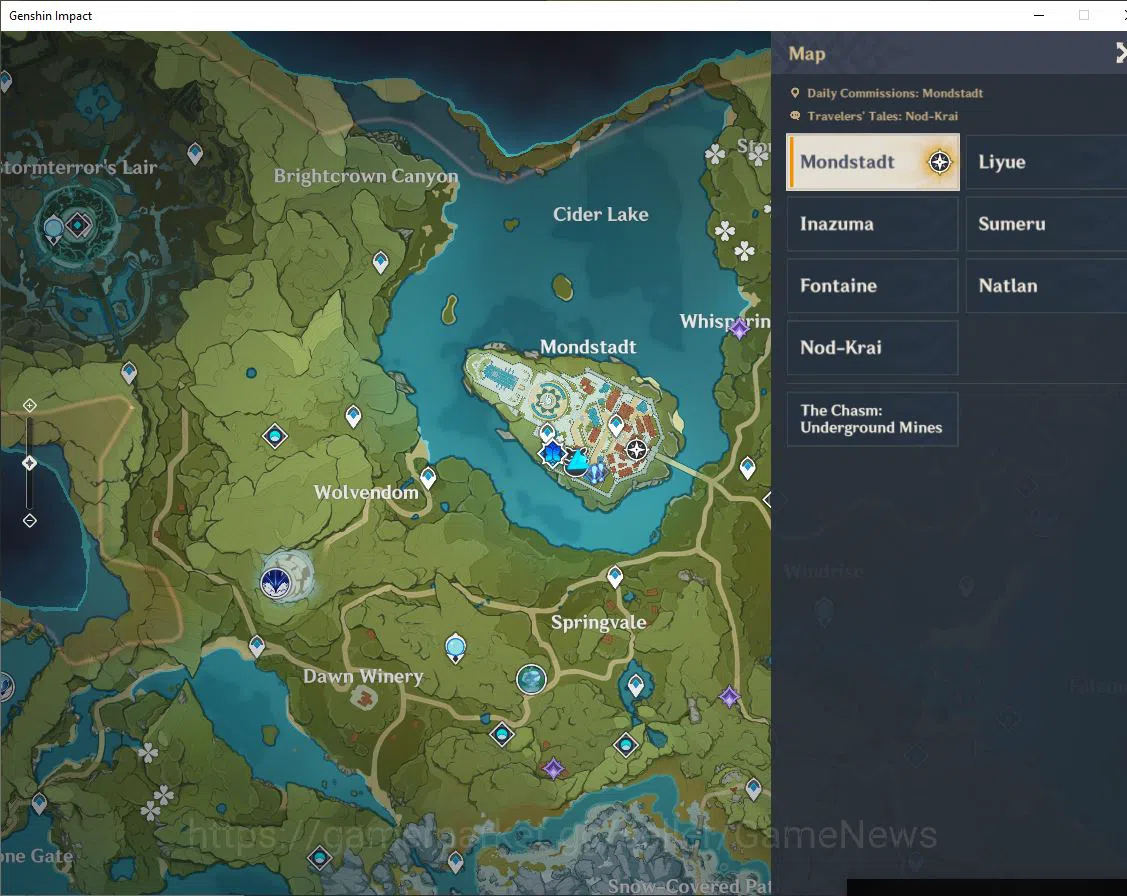Click the Map panel title
The image size is (1127, 896).
click(806, 54)
